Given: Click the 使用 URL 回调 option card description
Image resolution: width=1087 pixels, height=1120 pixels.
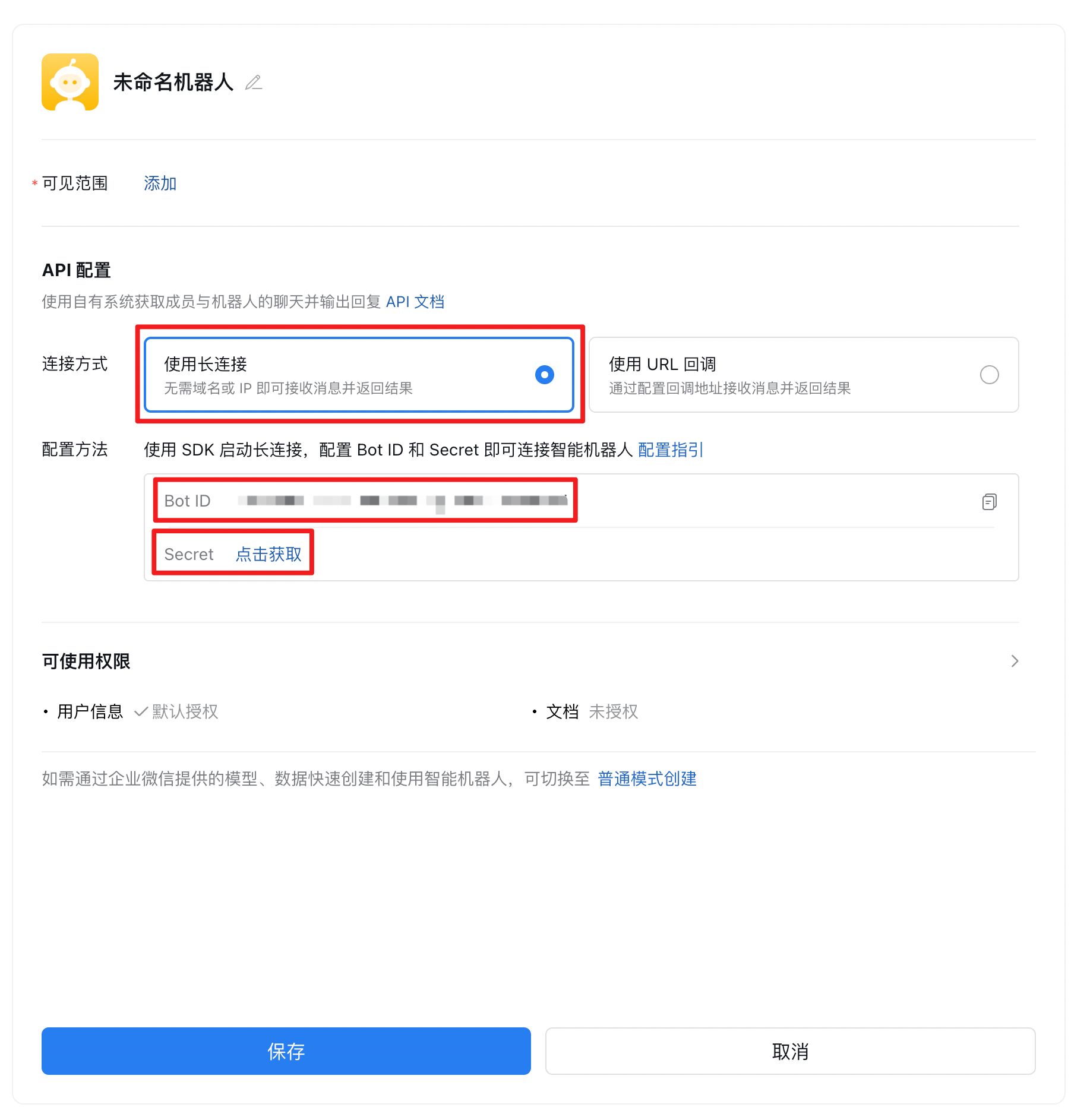Looking at the screenshot, I should tap(730, 388).
